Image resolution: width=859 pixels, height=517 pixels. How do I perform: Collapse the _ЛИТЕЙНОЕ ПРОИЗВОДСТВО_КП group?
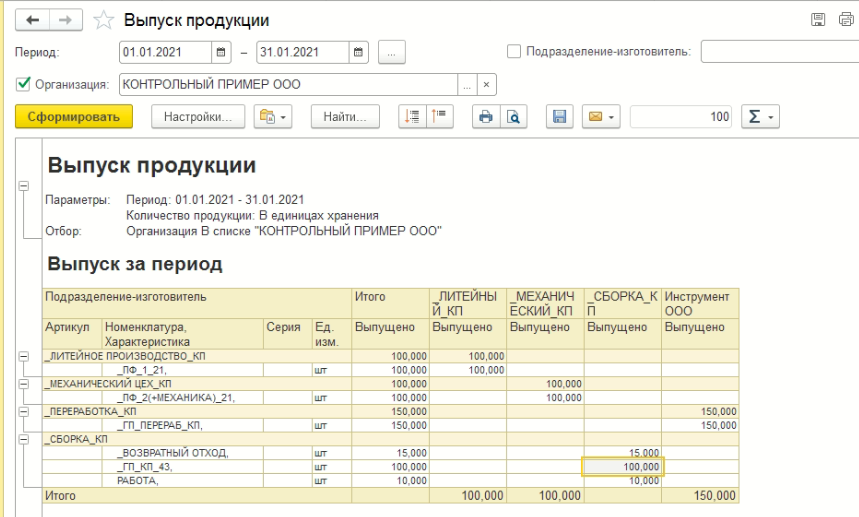pyautogui.click(x=23, y=356)
